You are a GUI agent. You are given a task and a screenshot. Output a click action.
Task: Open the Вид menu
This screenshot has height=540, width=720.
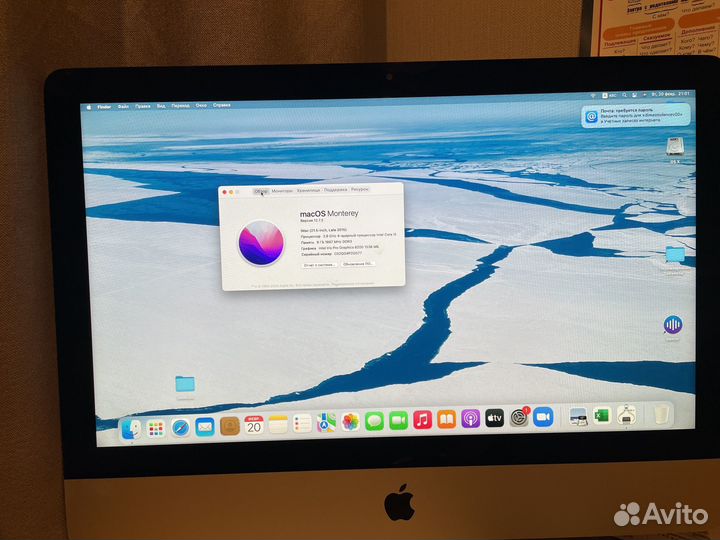[x=161, y=106]
